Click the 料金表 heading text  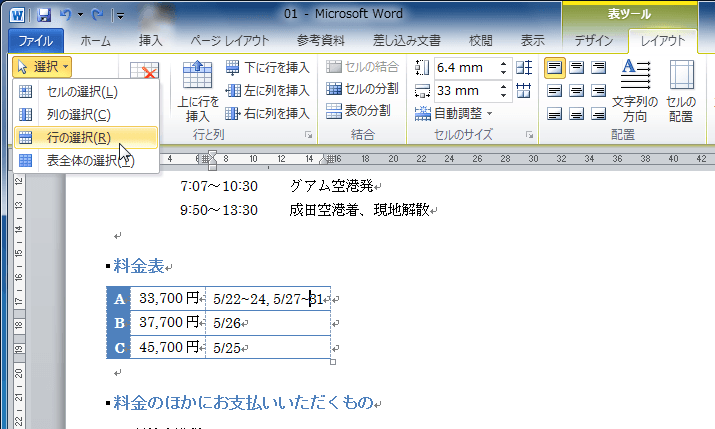click(139, 266)
